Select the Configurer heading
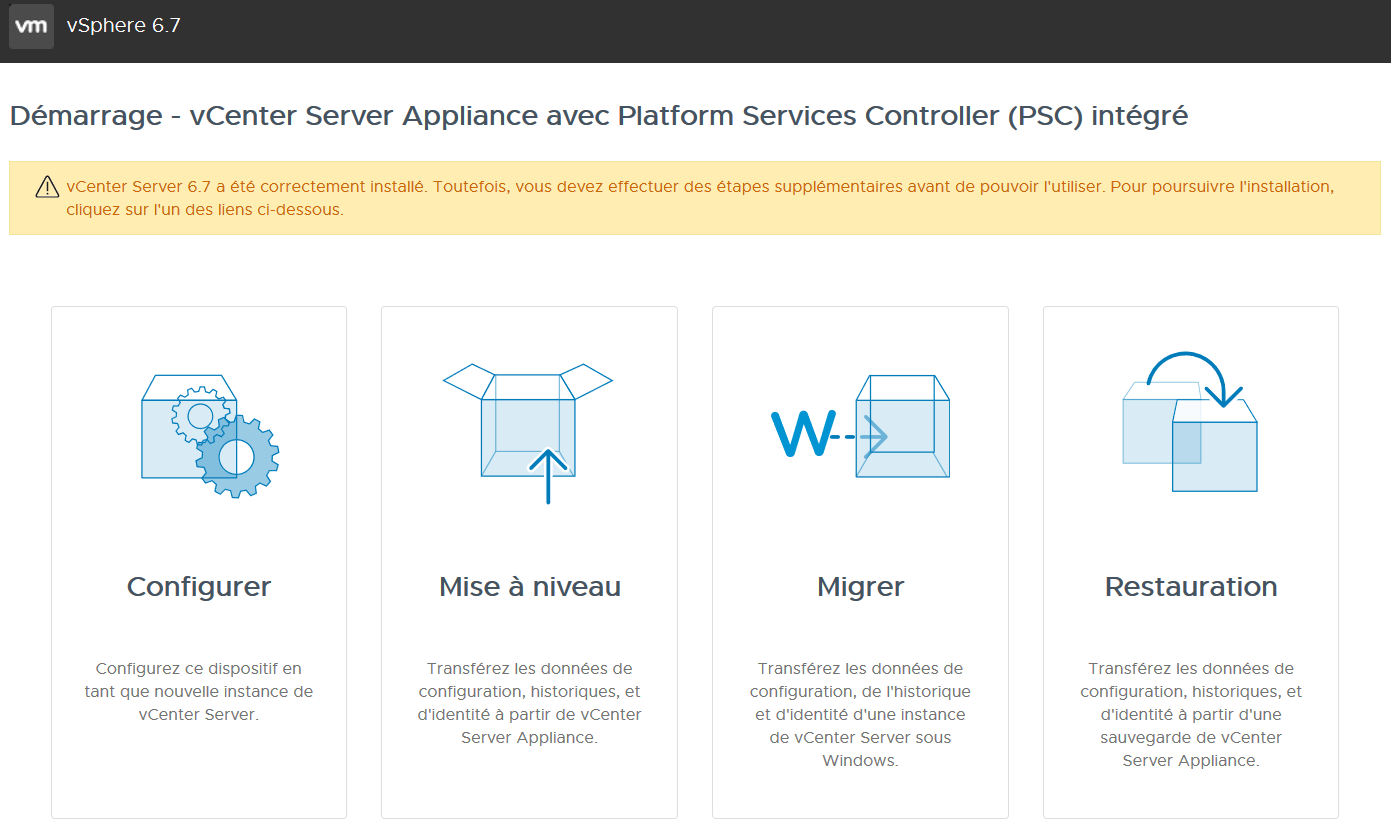The image size is (1391, 834). click(199, 586)
